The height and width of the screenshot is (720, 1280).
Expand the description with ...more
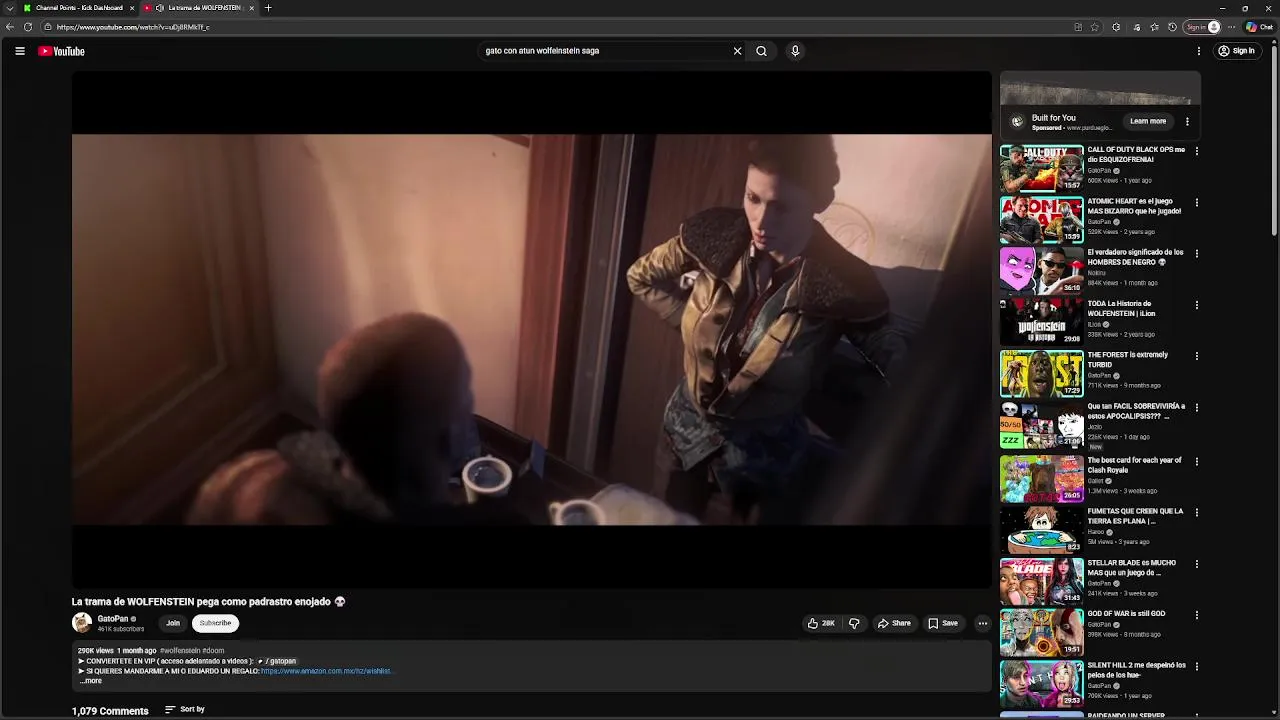coord(90,681)
